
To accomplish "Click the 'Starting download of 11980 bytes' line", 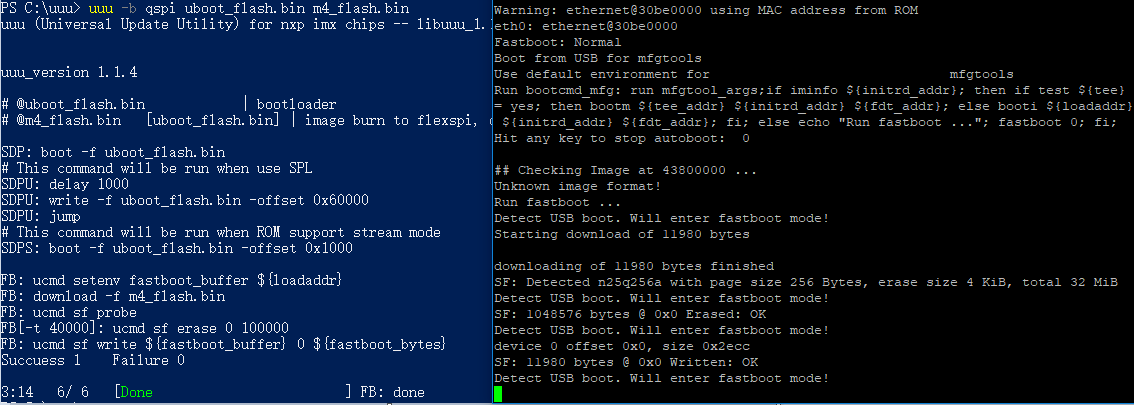I will [621, 234].
